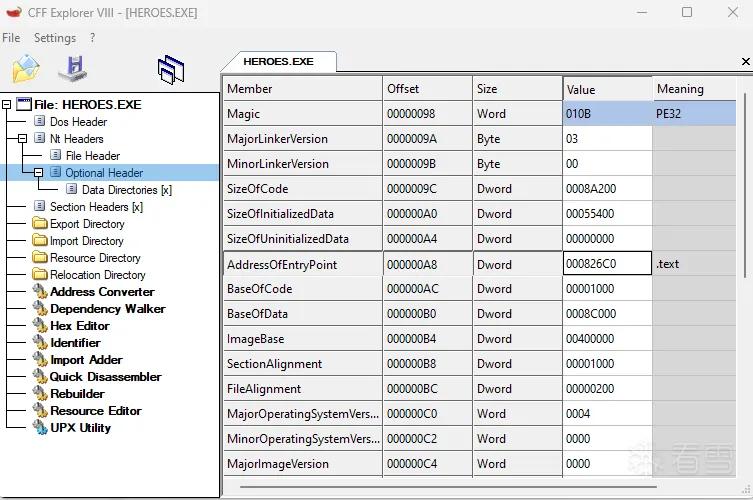
Task: Launch Resource Editor tool icon
Action: [40, 411]
